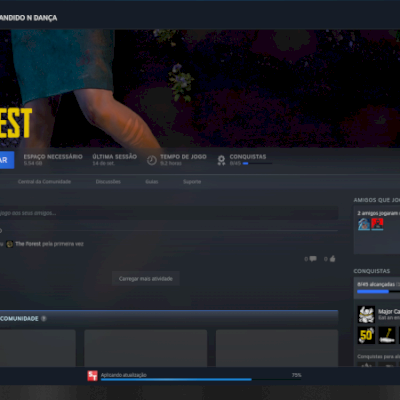Open the yellow 50 achievement icon
The width and height of the screenshot is (400, 400).
tap(366, 335)
